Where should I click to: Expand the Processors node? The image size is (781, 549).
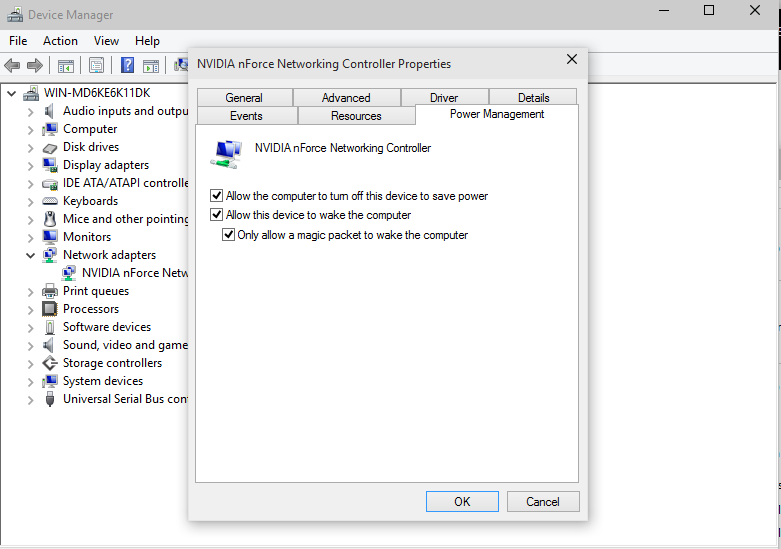(31, 310)
